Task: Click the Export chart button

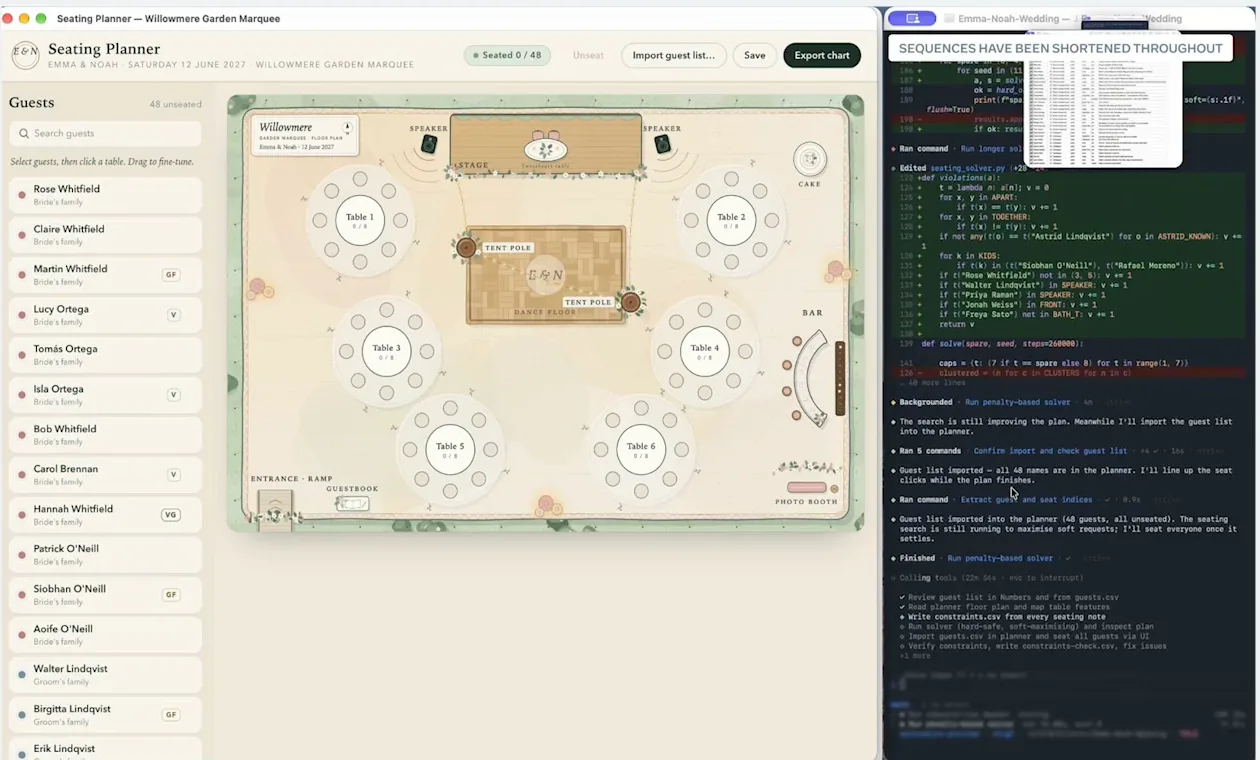Action: click(x=822, y=55)
